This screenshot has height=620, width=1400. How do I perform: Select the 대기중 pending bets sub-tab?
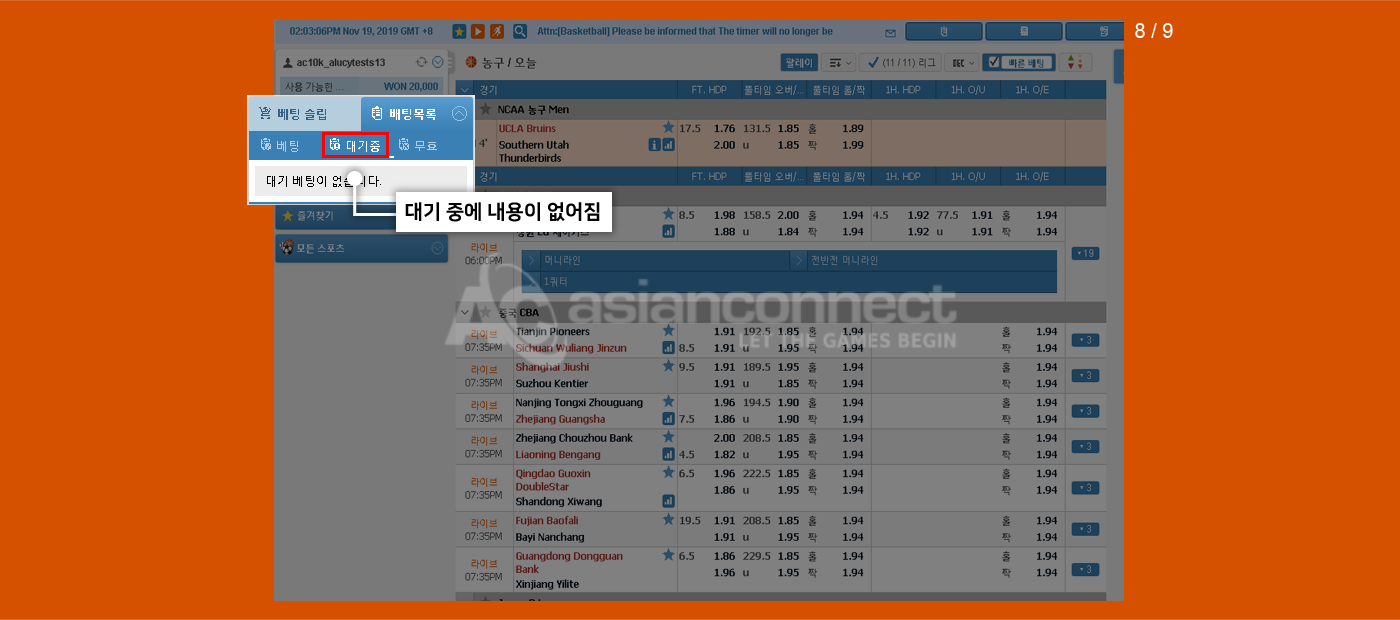coord(355,145)
